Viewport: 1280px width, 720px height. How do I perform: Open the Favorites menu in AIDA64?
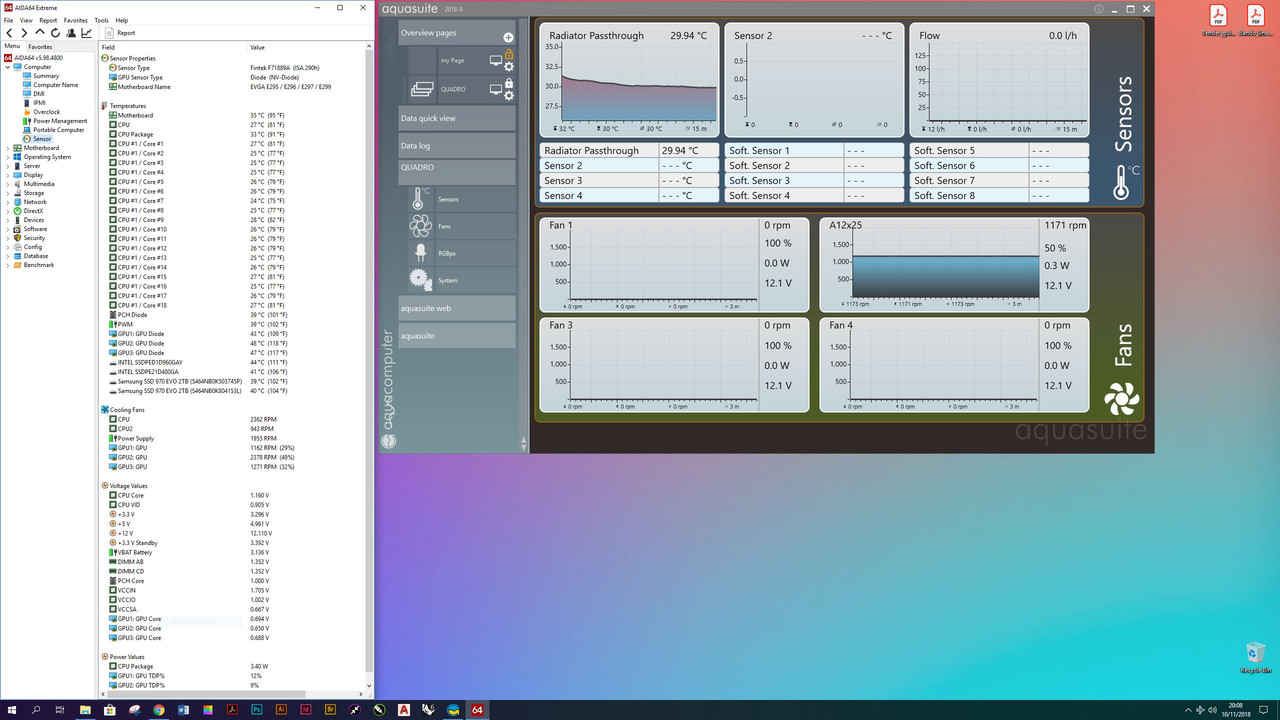[75, 20]
